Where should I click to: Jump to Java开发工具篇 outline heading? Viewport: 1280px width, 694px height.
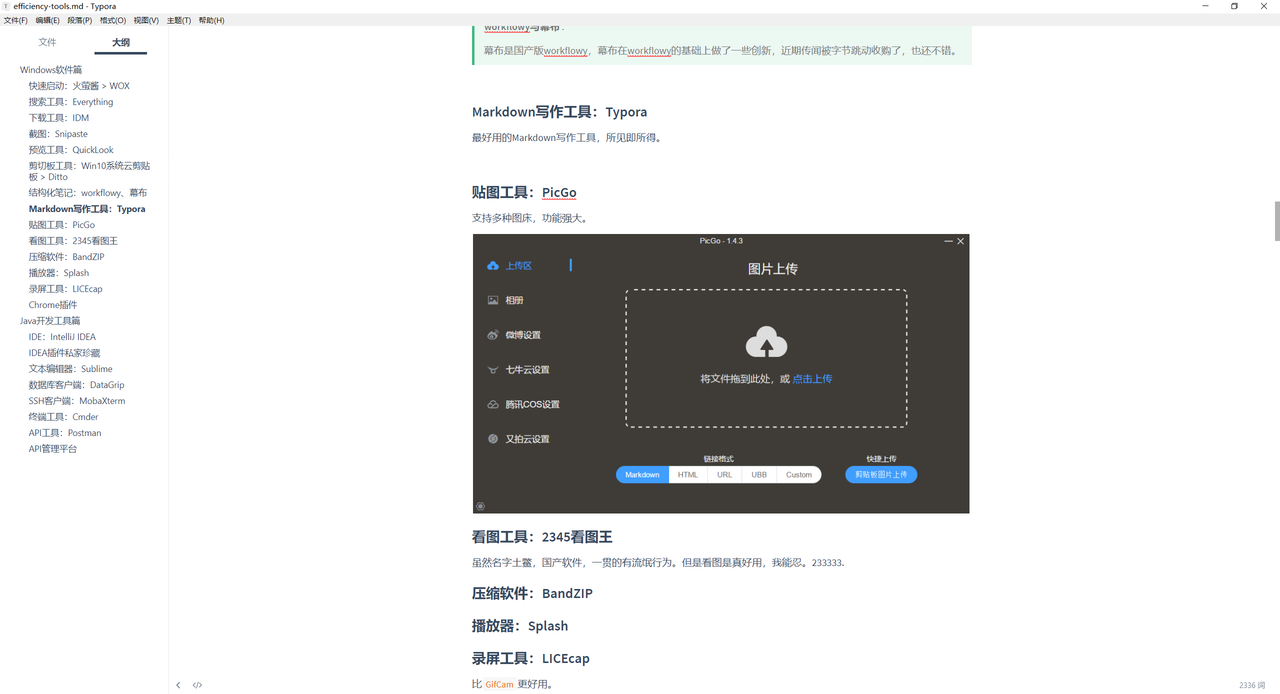pyautogui.click(x=50, y=321)
